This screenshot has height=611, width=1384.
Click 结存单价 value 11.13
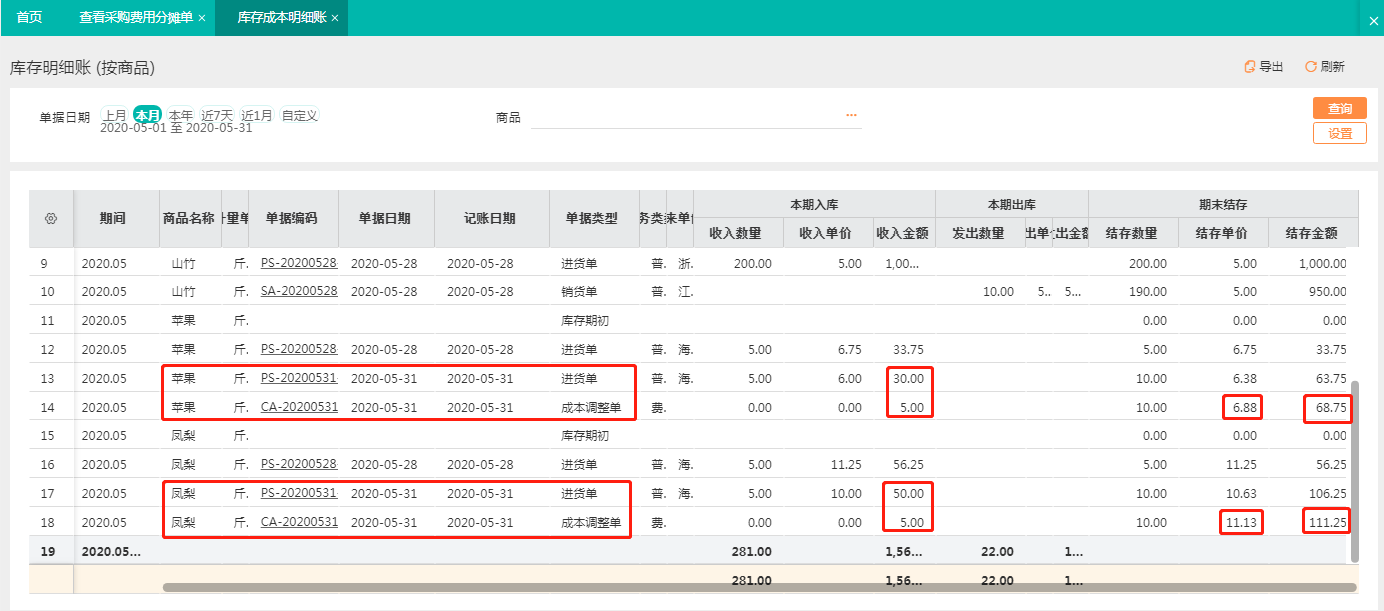pyautogui.click(x=1240, y=522)
